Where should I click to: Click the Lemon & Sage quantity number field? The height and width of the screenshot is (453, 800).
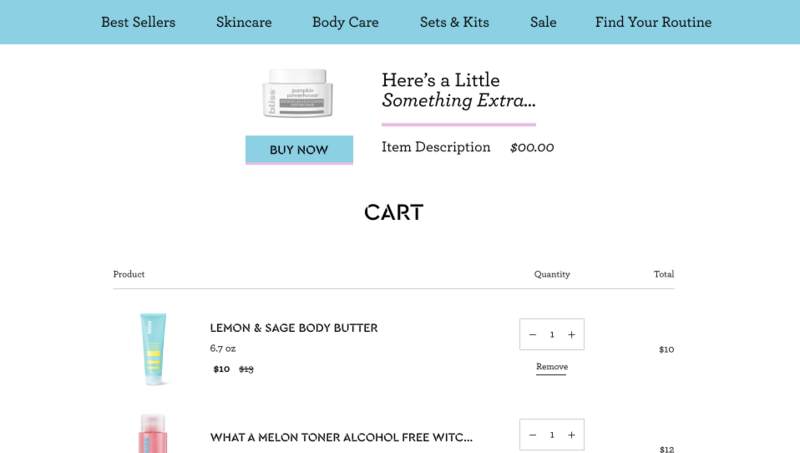(x=552, y=335)
